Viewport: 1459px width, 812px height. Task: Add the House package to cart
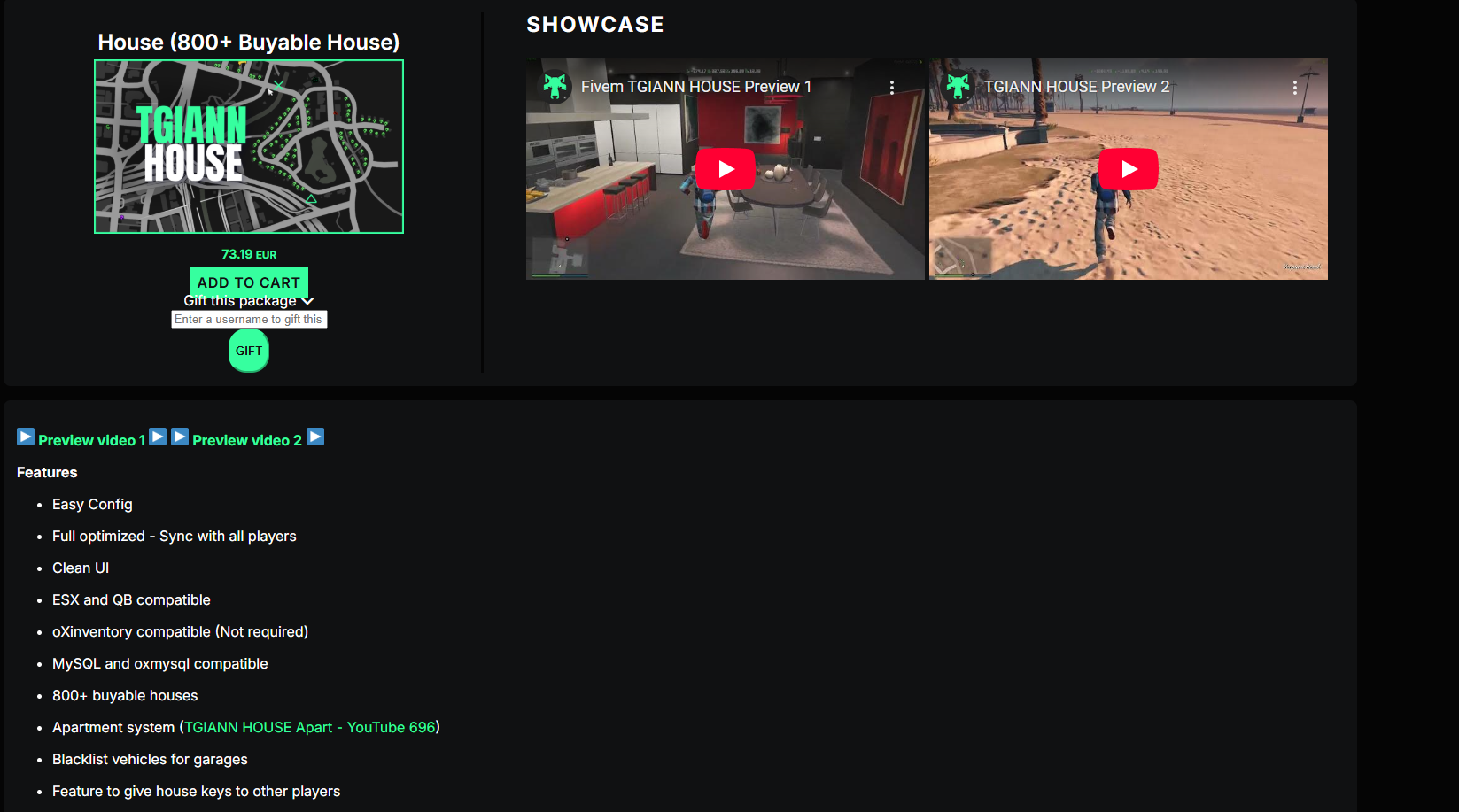point(249,282)
